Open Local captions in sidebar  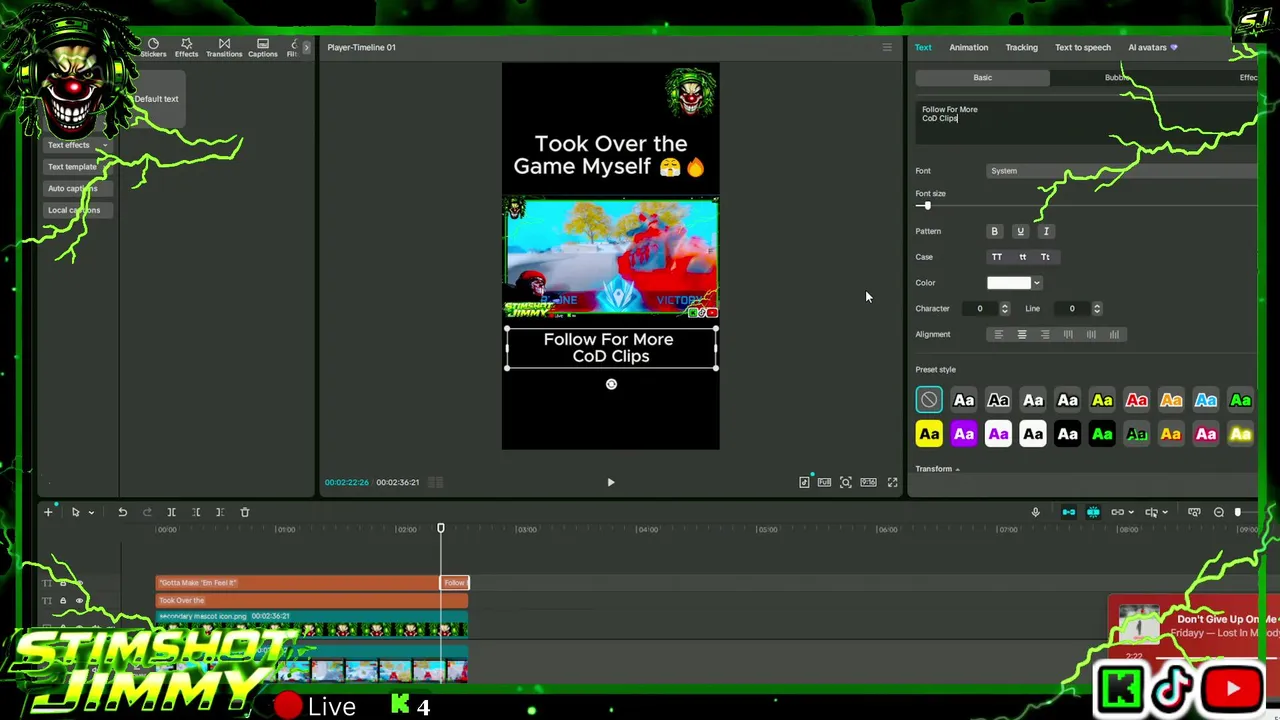click(76, 210)
